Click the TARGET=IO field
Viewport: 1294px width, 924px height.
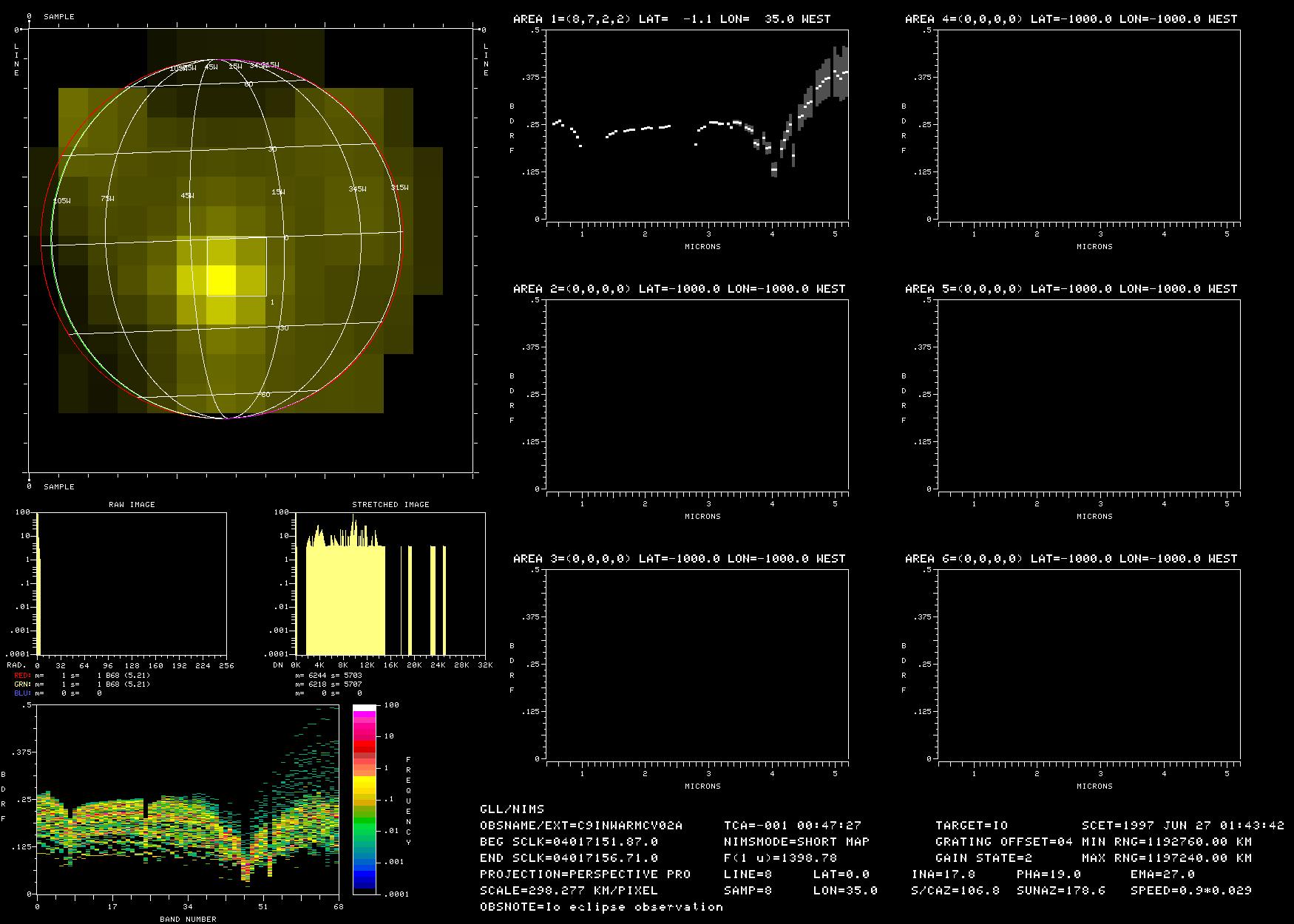[971, 826]
